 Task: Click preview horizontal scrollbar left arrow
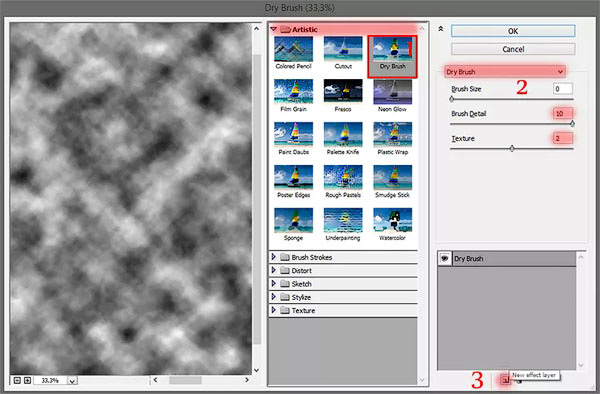click(155, 380)
